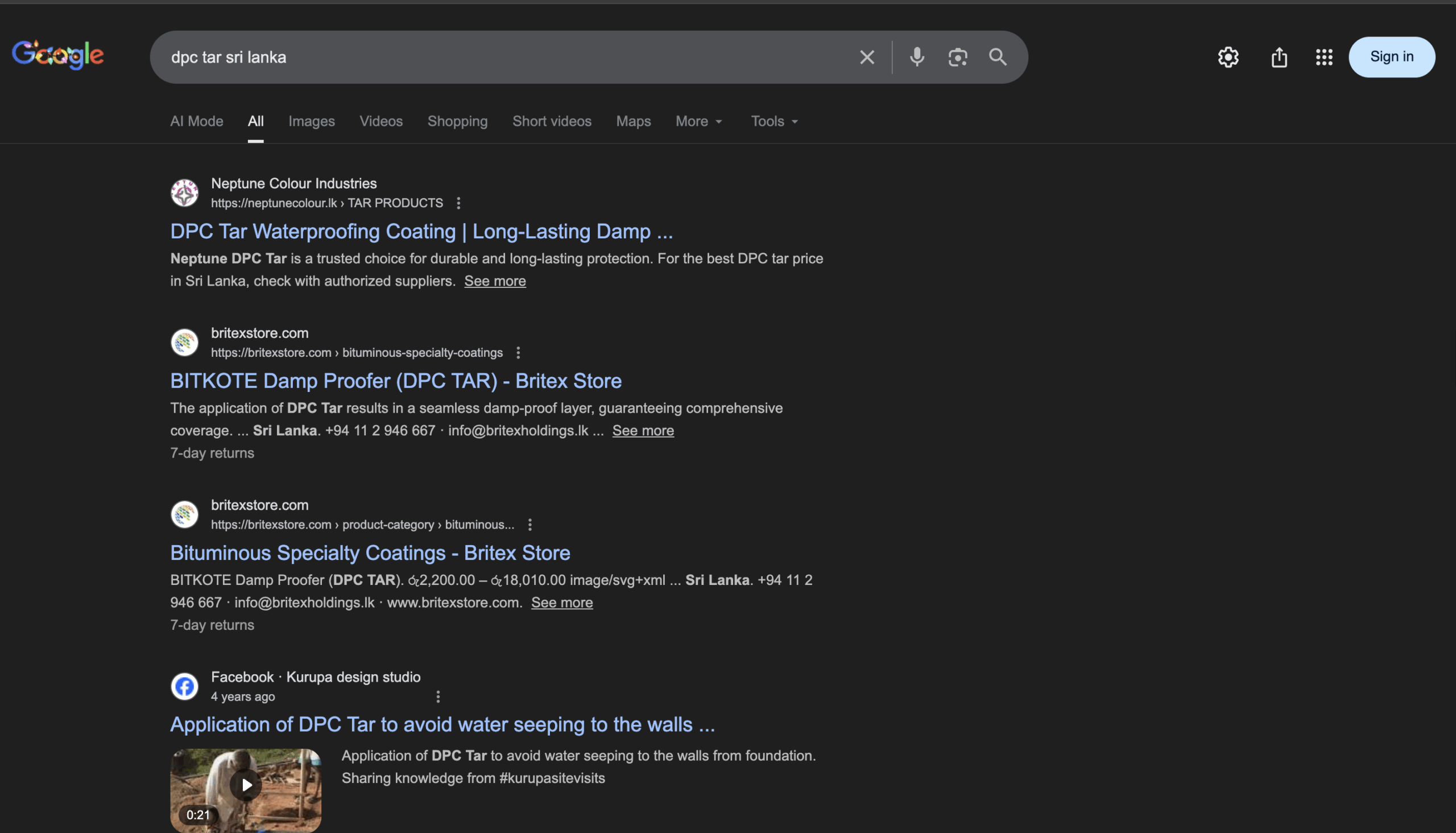Switch to the Images tab
This screenshot has width=1456, height=833.
tap(311, 121)
